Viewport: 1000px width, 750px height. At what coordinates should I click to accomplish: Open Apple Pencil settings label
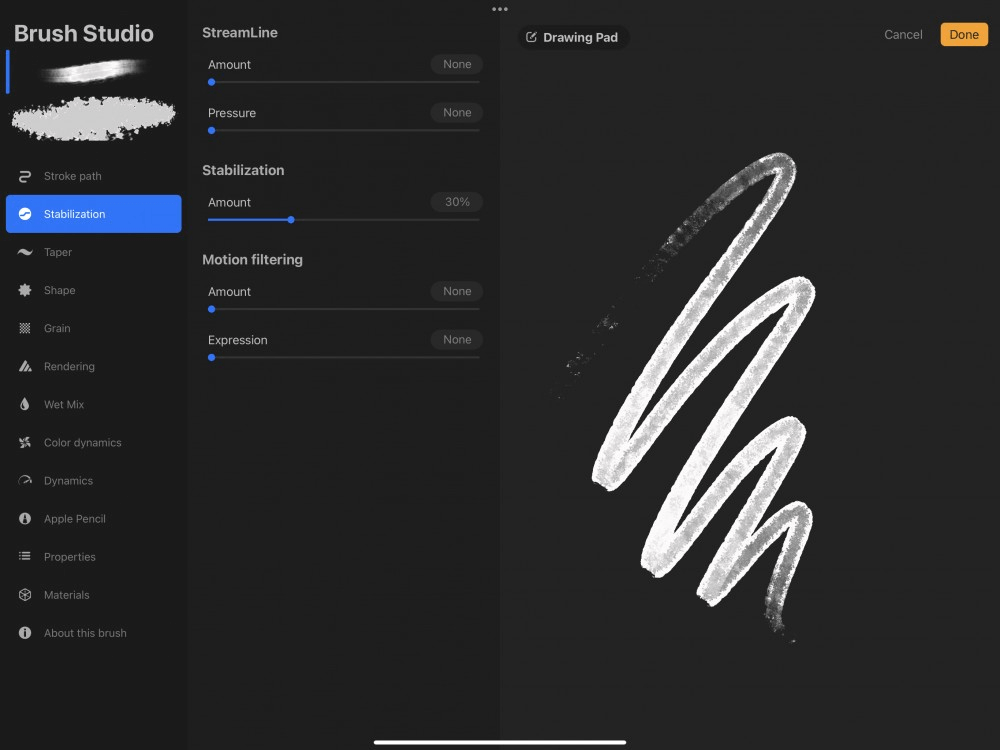(75, 518)
